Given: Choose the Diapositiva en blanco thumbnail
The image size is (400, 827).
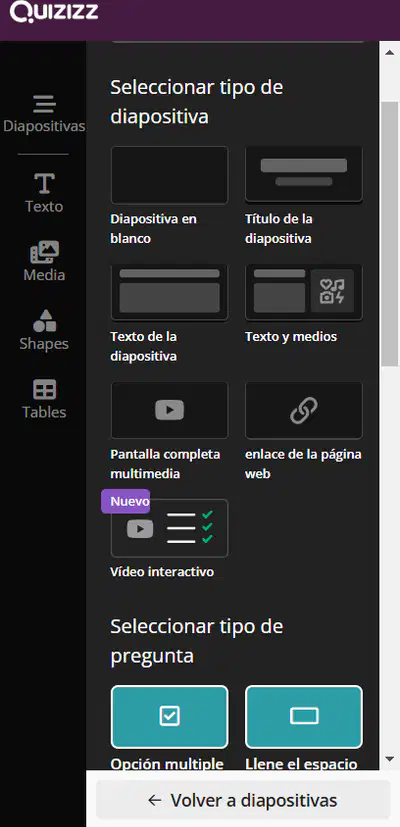Looking at the screenshot, I should (169, 175).
